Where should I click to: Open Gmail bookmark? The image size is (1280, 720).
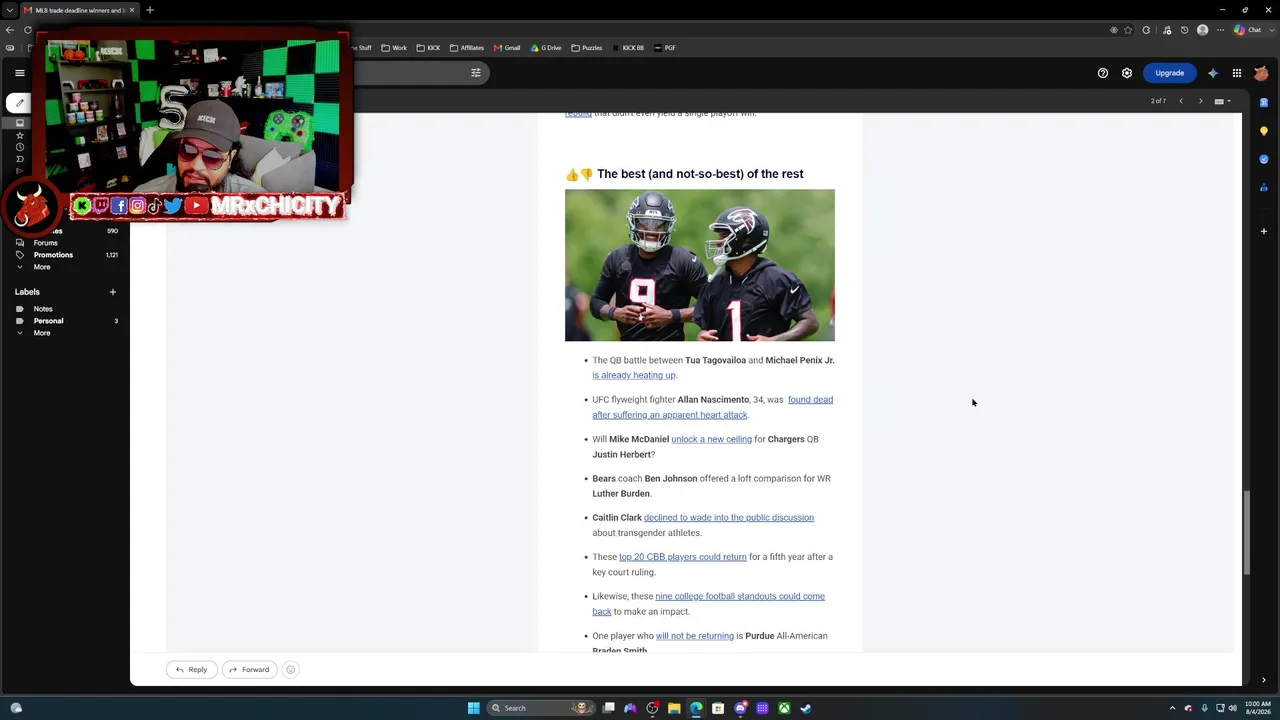pyautogui.click(x=507, y=48)
